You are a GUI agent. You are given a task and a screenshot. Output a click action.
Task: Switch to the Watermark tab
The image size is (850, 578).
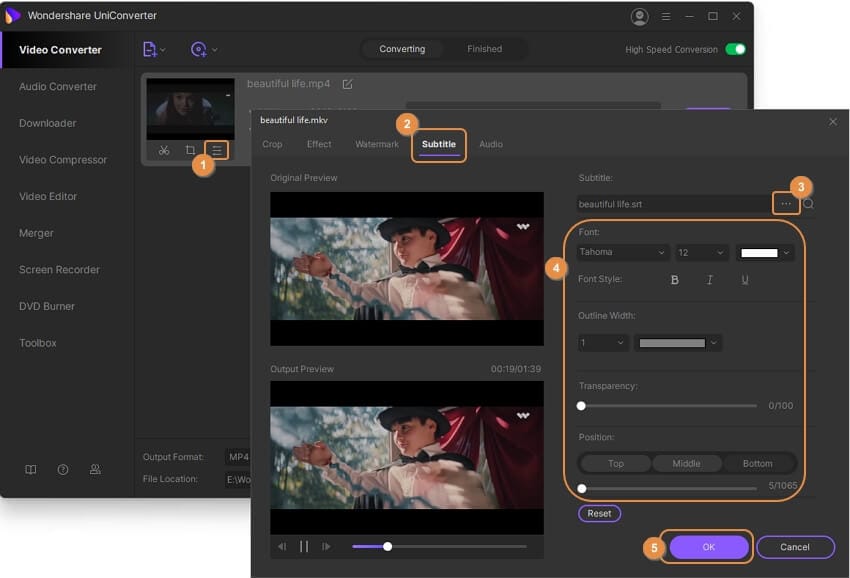[377, 144]
